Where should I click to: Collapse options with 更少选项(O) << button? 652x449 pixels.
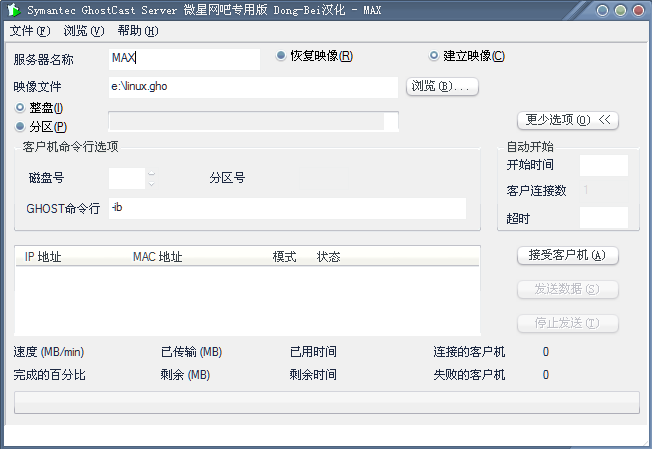(568, 121)
